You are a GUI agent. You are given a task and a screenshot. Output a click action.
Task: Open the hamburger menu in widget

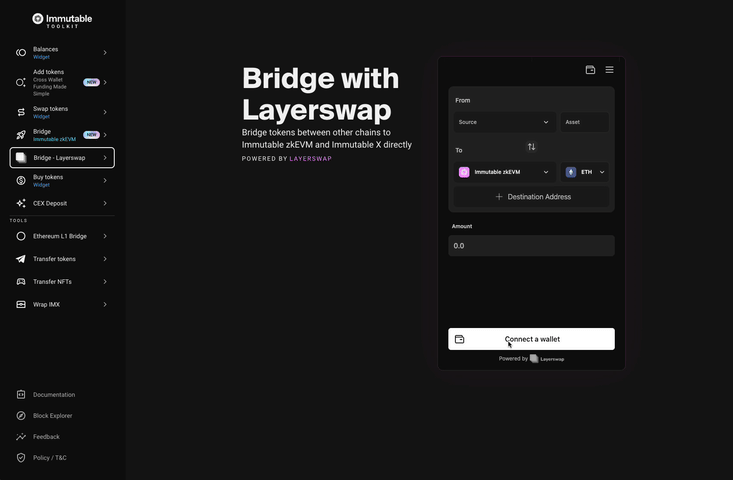pyautogui.click(x=610, y=70)
